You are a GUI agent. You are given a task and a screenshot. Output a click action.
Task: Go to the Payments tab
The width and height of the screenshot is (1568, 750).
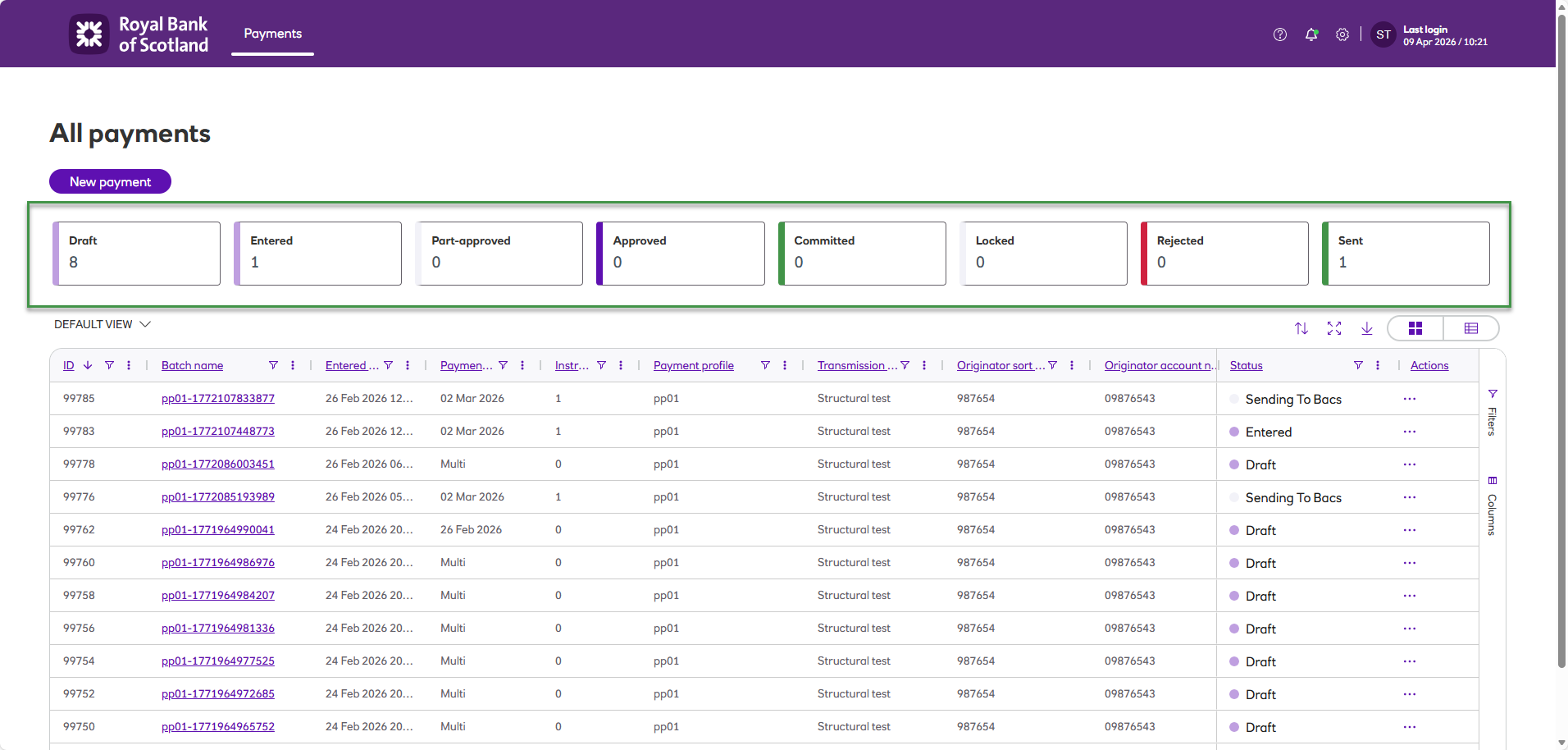[272, 34]
